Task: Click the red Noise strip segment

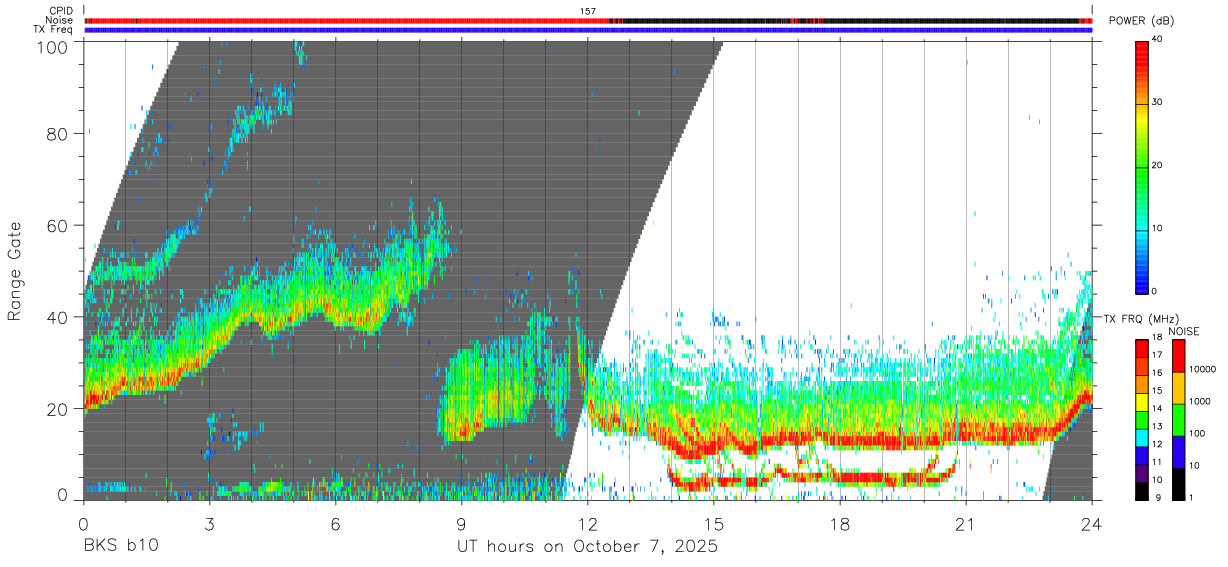Action: [346, 20]
